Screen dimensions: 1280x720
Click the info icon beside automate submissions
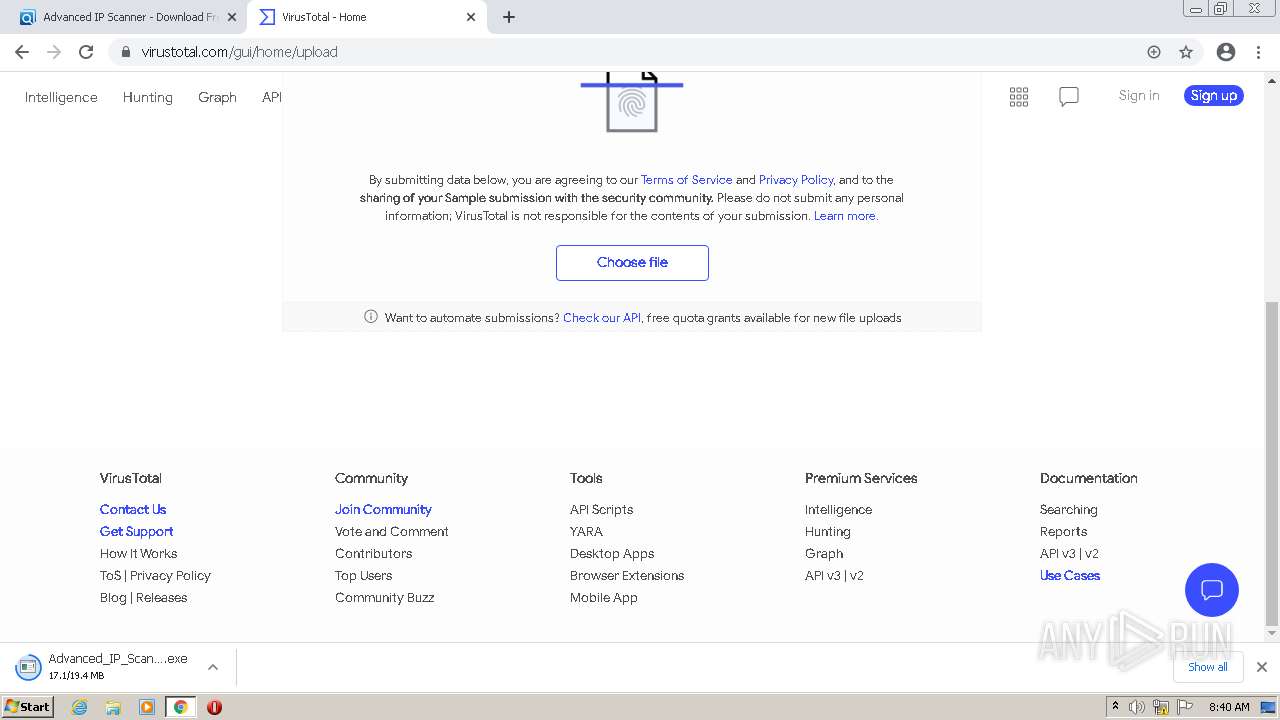pos(371,317)
